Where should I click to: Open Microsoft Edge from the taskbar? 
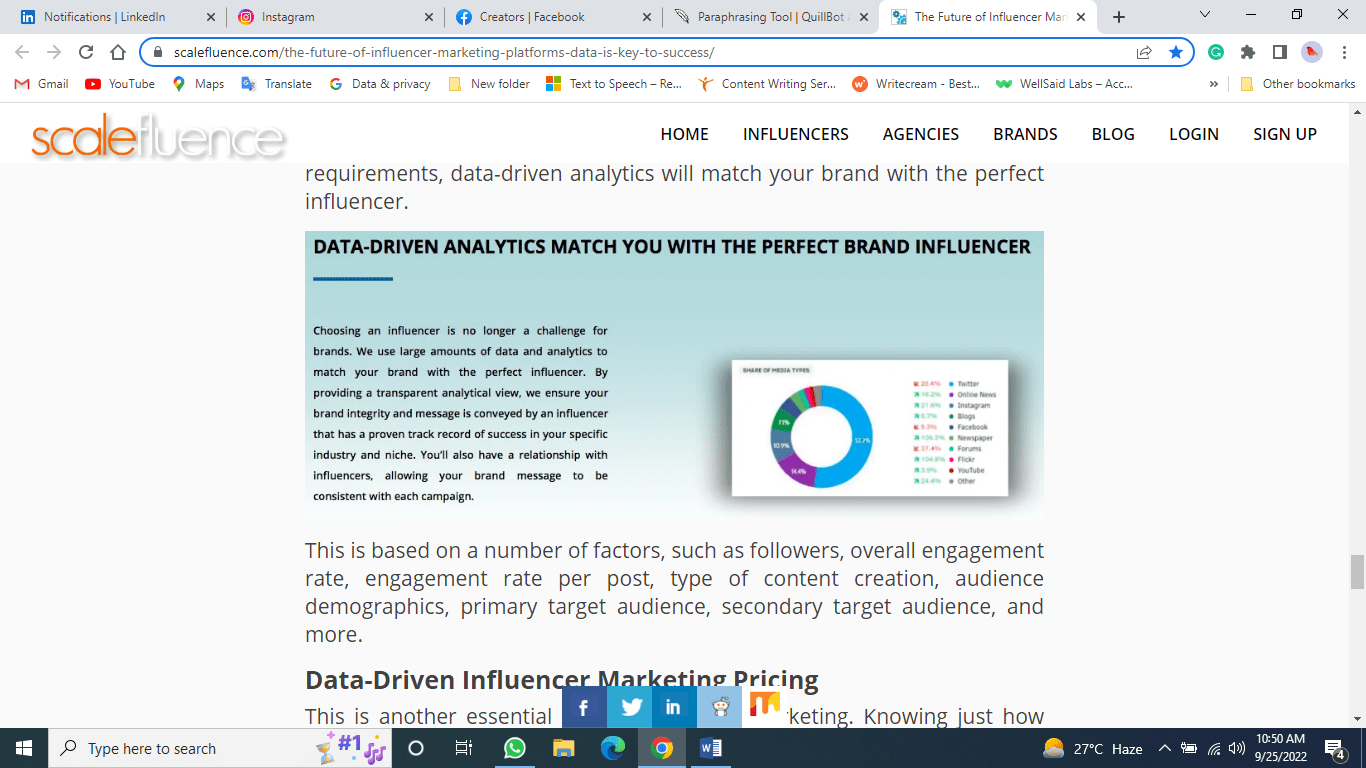612,748
